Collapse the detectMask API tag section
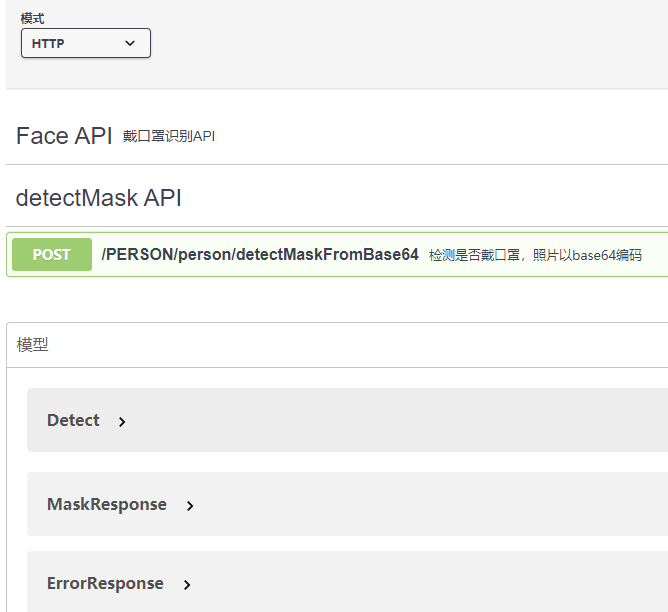 tap(98, 198)
